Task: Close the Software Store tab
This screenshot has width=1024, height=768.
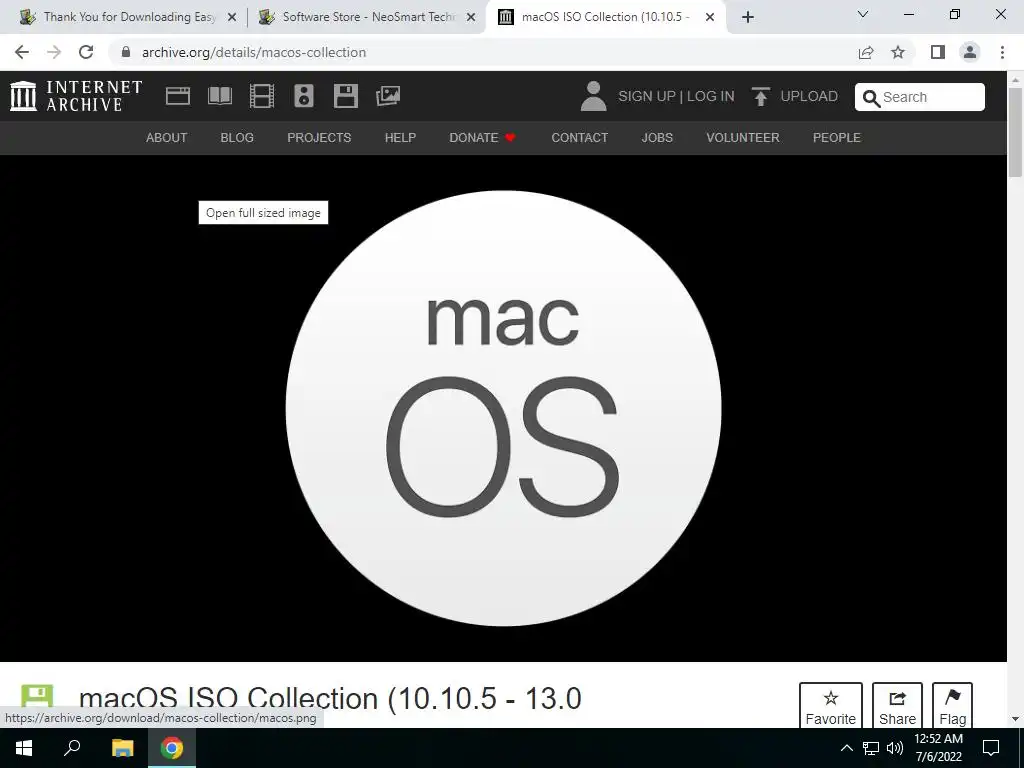Action: point(470,17)
